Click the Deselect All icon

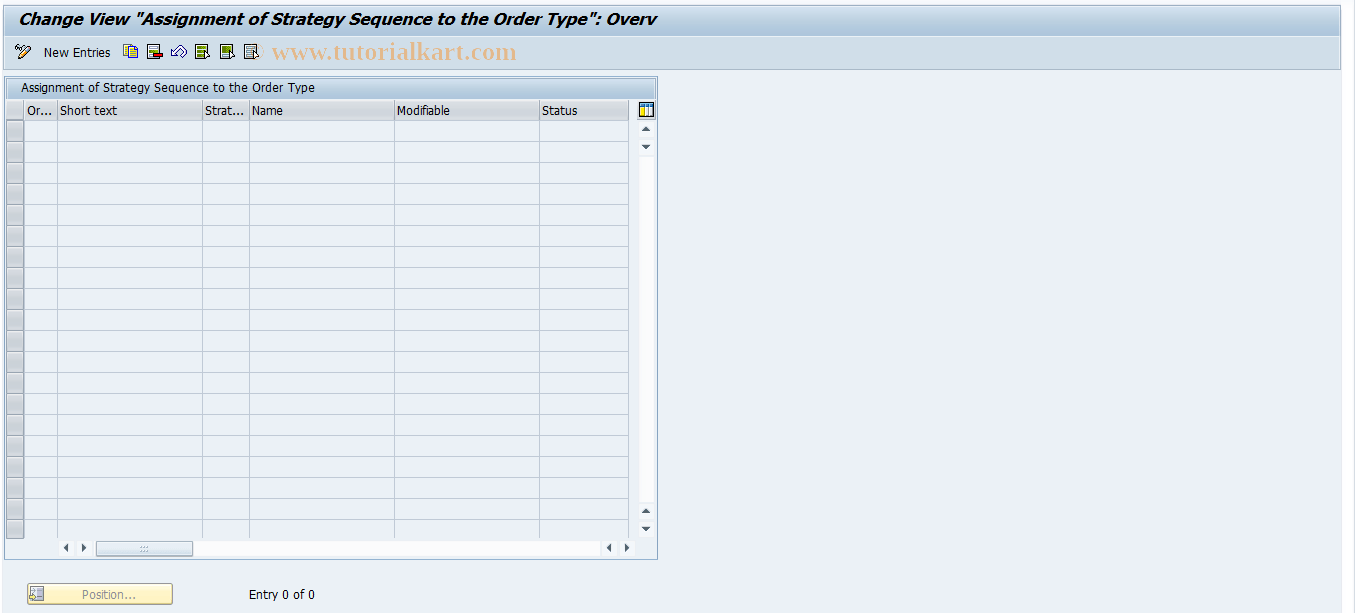pyautogui.click(x=251, y=51)
